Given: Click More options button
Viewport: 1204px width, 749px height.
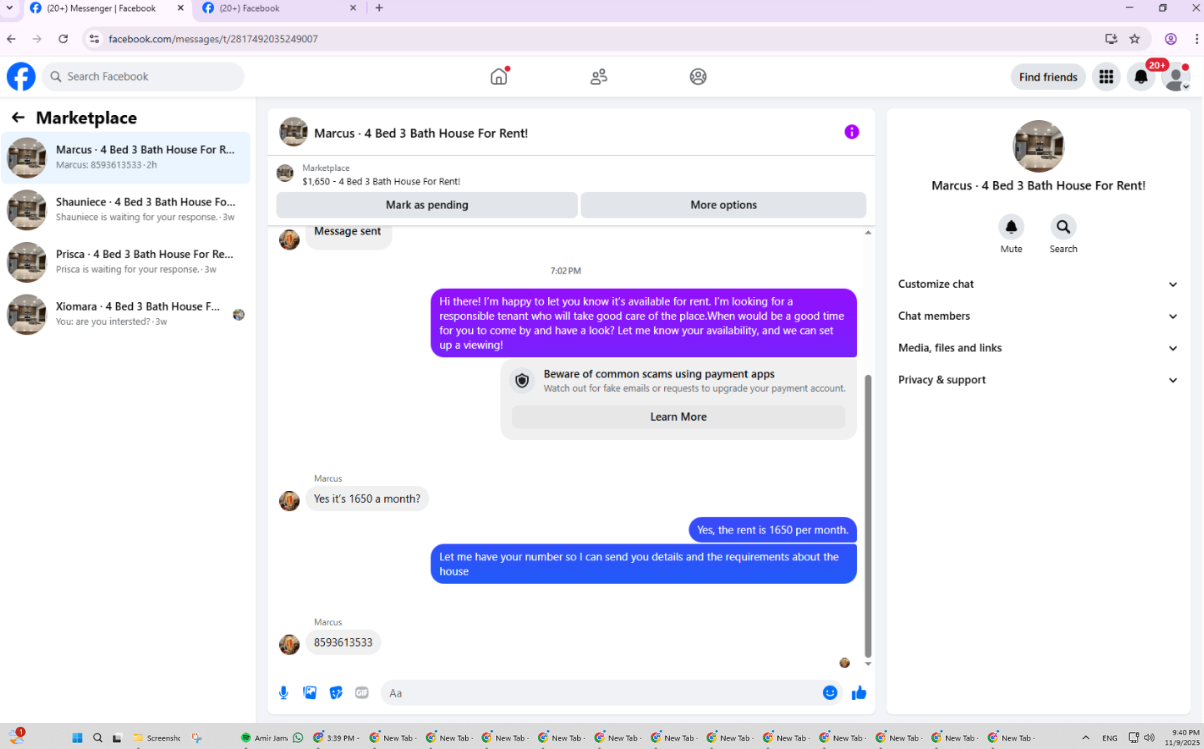Looking at the screenshot, I should coord(723,205).
